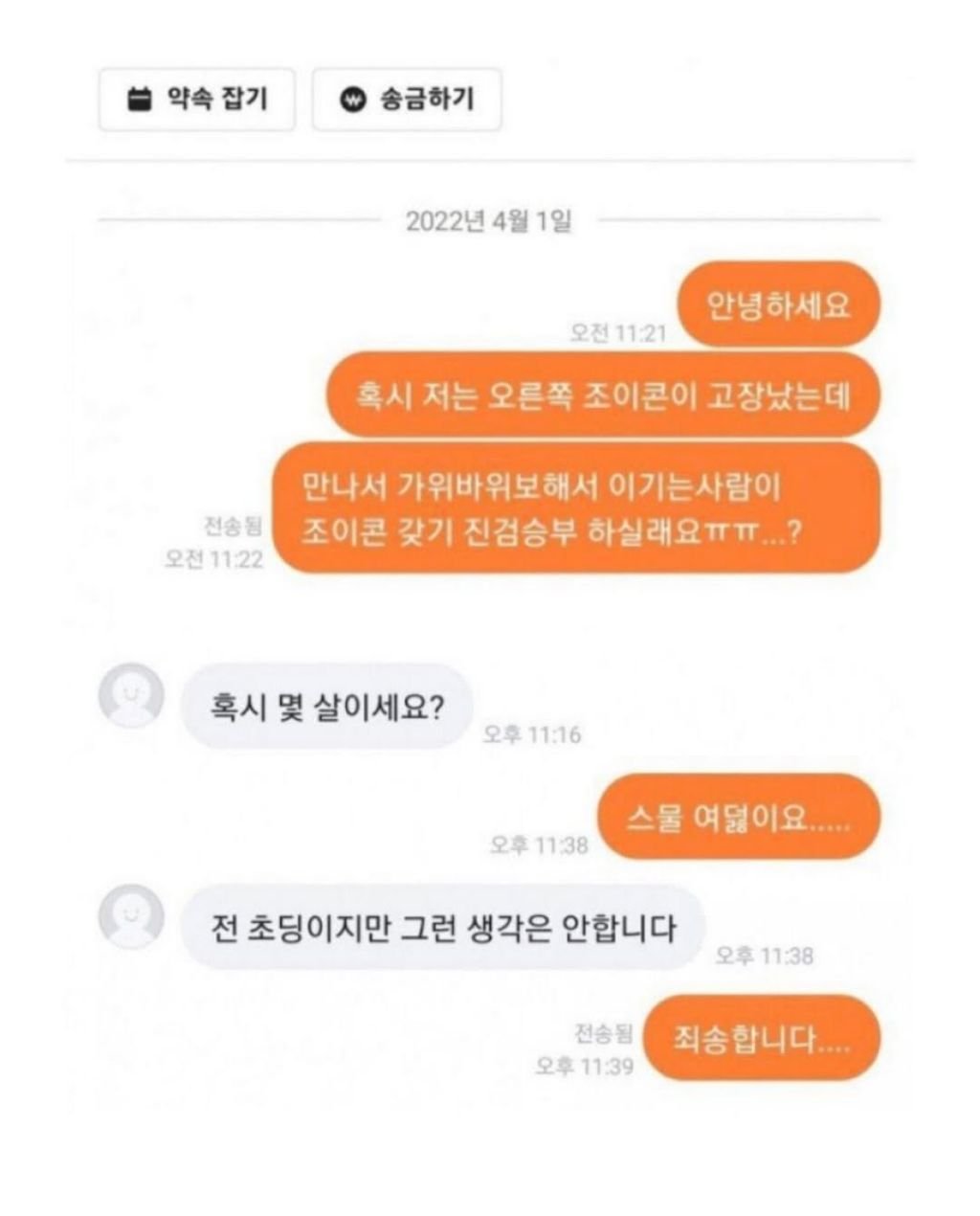Viewport: 980px width, 1216px height.
Task: Select the 혹시 몇 살이세요? message bubble
Action: [327, 707]
